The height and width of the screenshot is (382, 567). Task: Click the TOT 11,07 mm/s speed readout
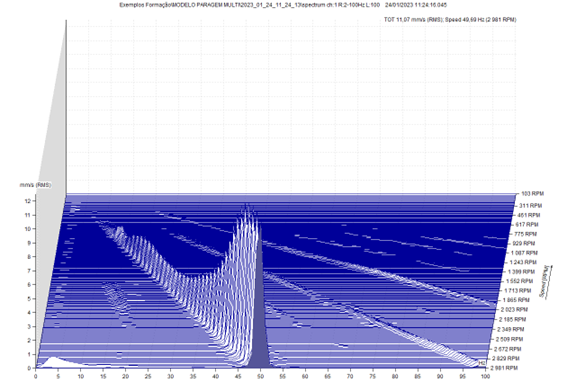[x=450, y=20]
